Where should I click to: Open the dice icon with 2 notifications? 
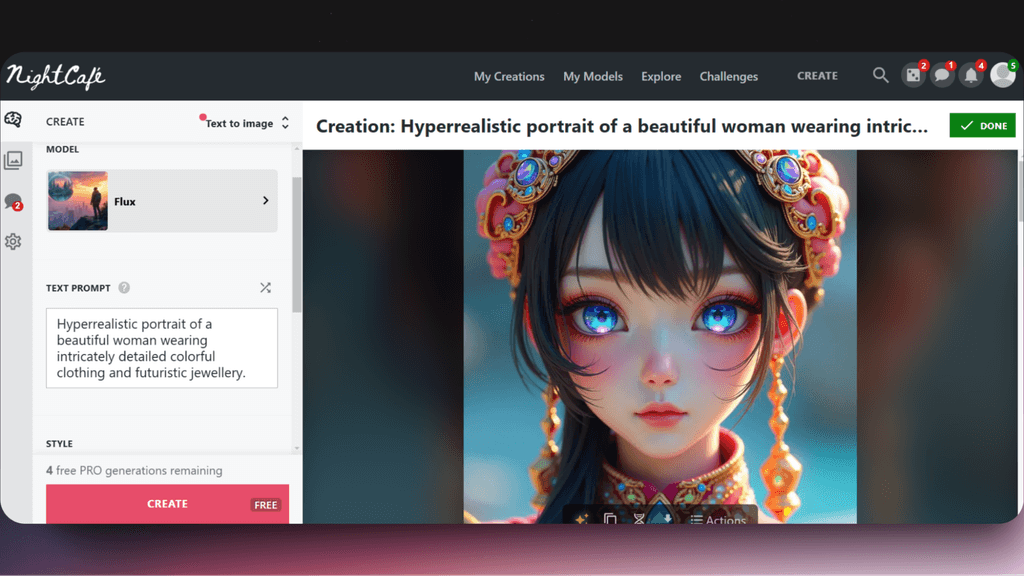913,75
